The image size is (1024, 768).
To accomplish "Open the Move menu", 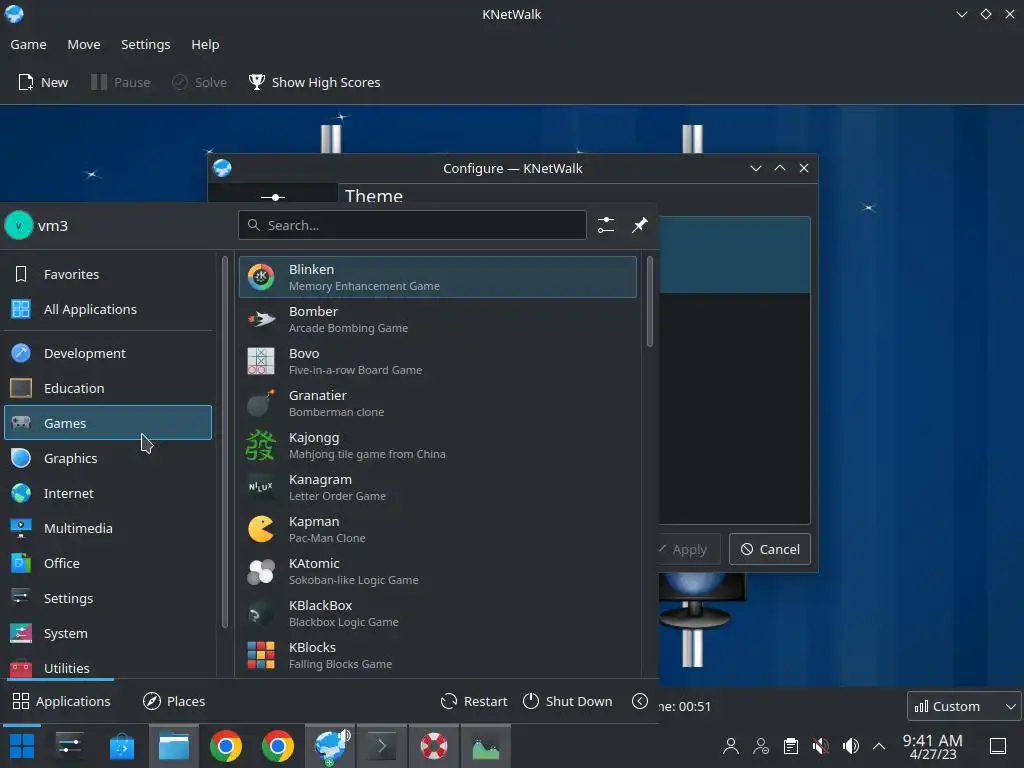I will [84, 44].
